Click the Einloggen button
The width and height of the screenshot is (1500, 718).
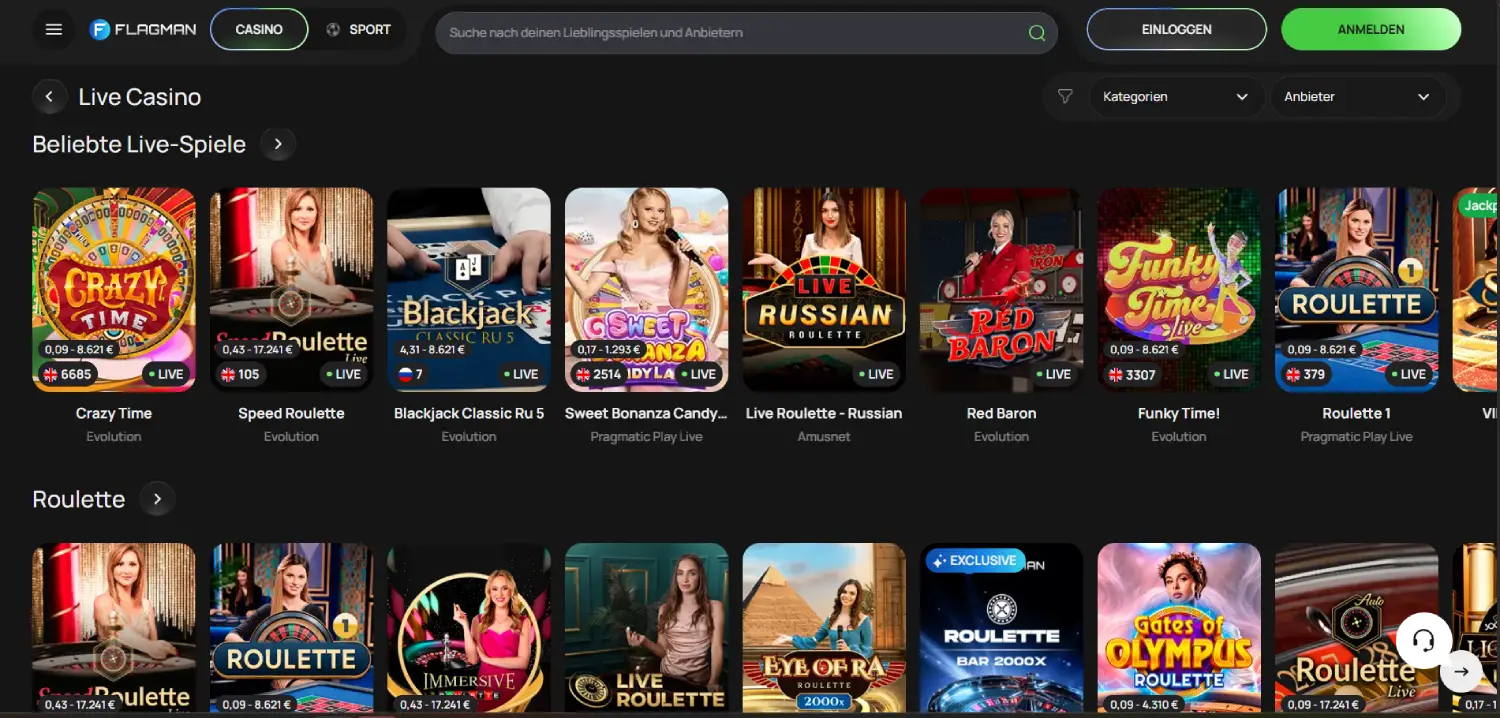1177,30
